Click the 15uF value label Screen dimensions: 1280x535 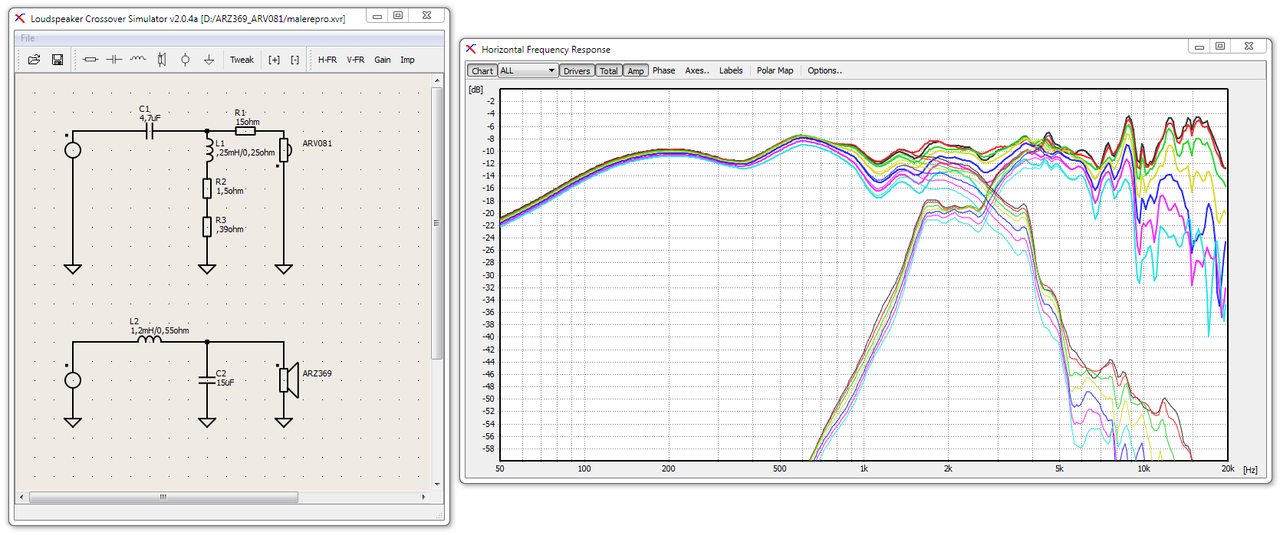[225, 383]
